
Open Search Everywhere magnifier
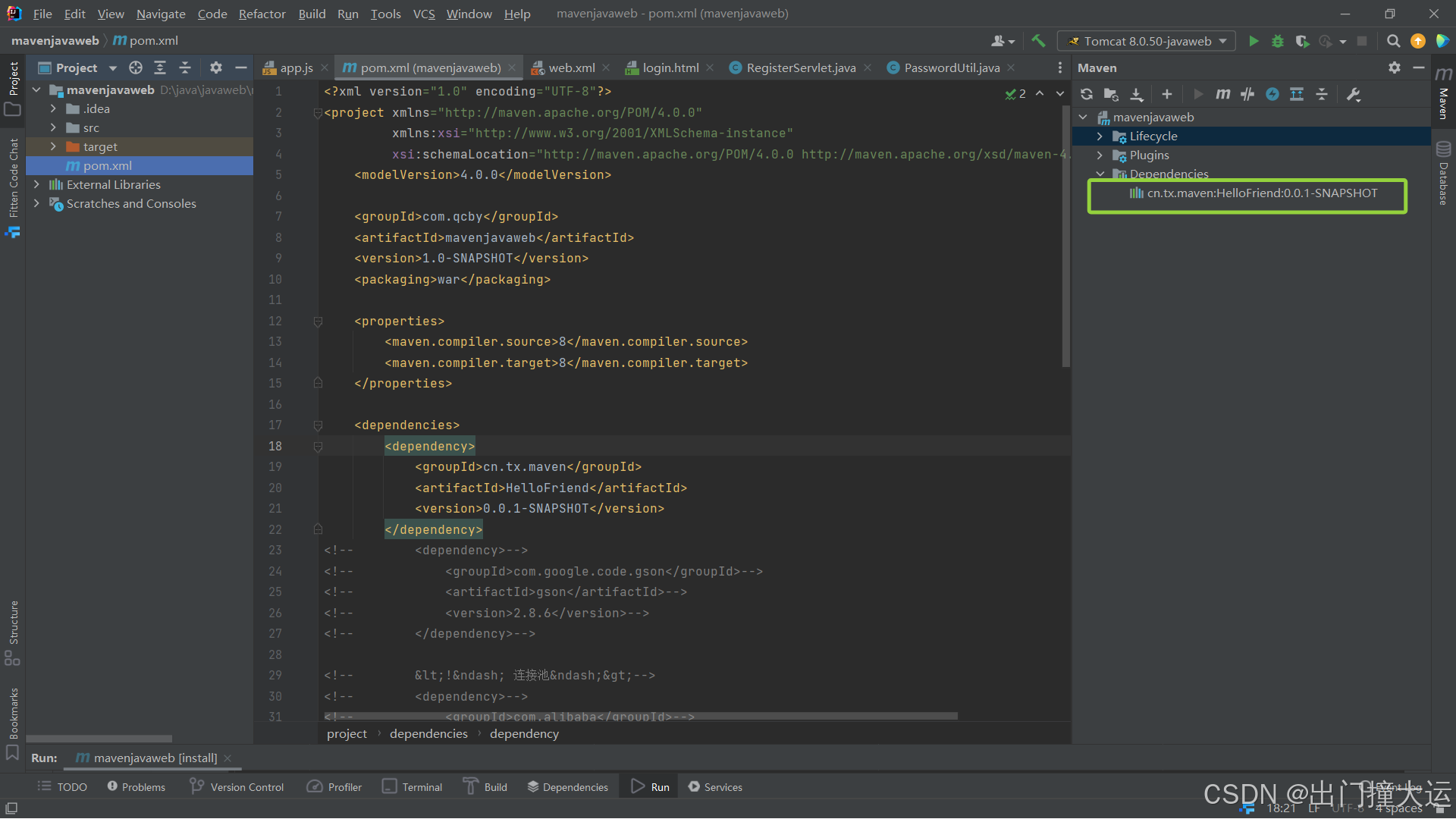click(1393, 41)
